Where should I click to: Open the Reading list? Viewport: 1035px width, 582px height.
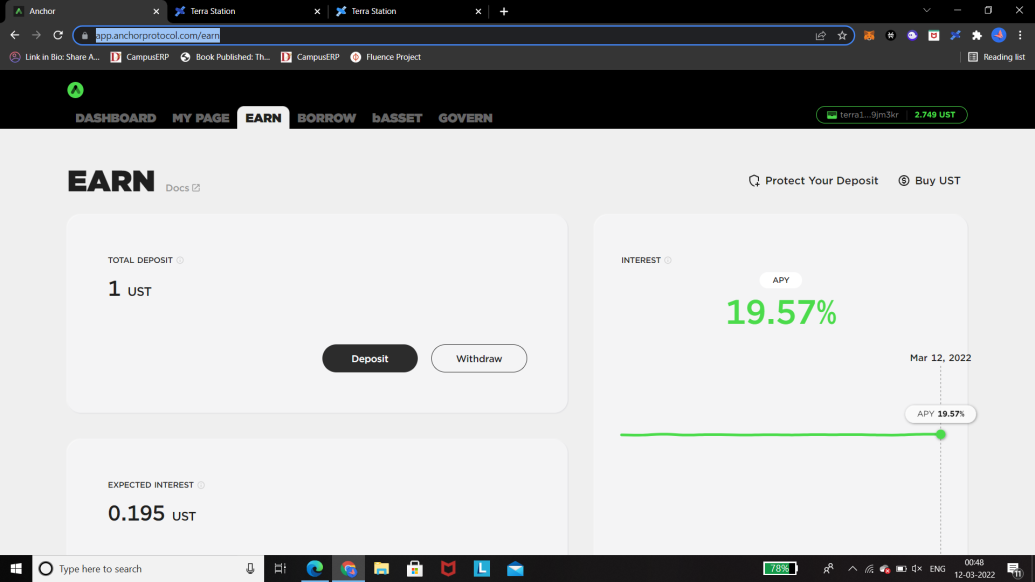coord(997,57)
